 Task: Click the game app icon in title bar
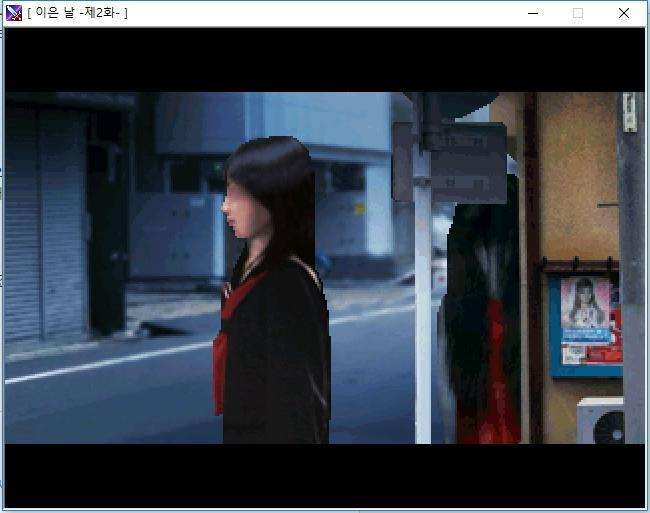click(x=14, y=13)
